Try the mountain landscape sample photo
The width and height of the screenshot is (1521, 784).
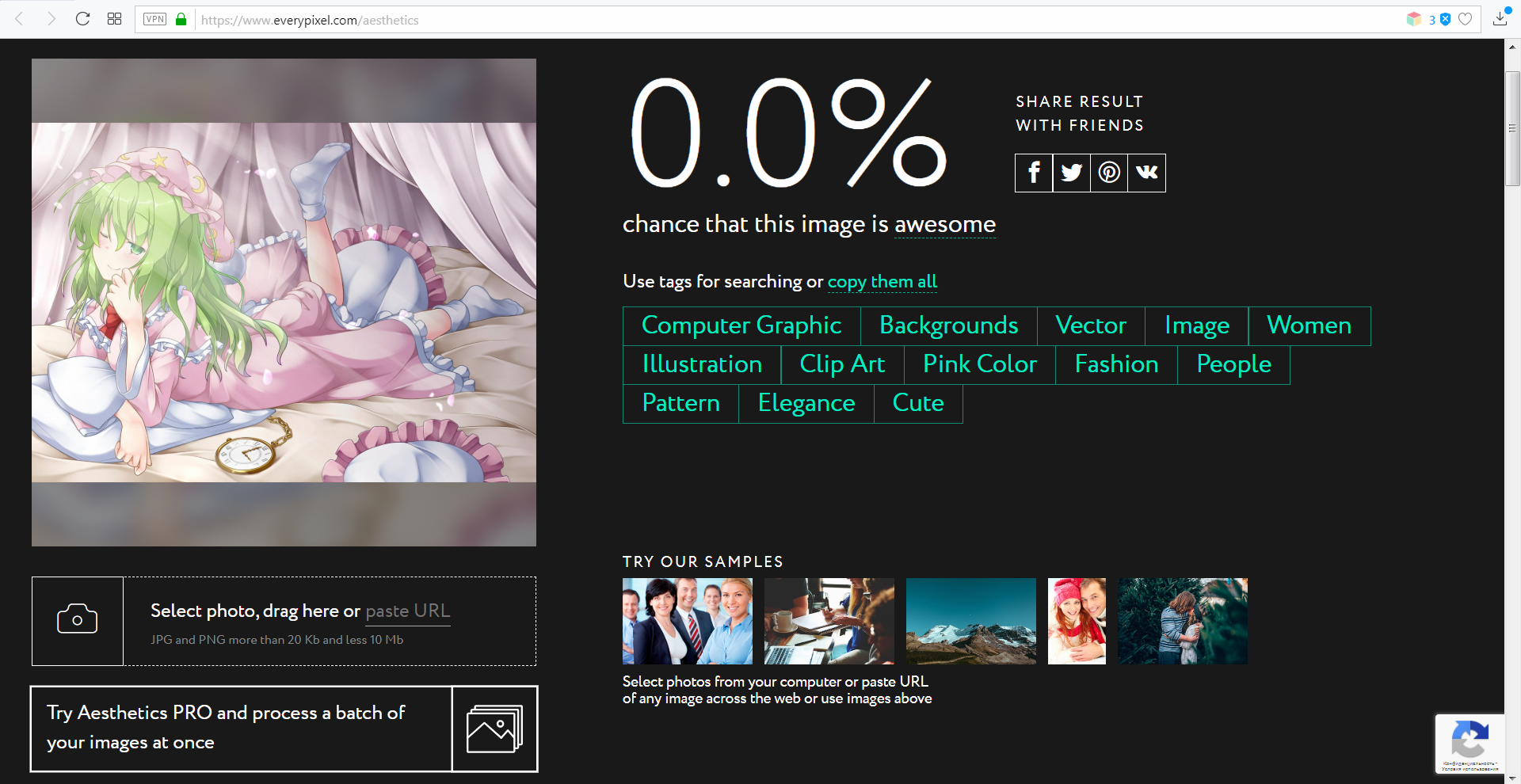coord(971,621)
